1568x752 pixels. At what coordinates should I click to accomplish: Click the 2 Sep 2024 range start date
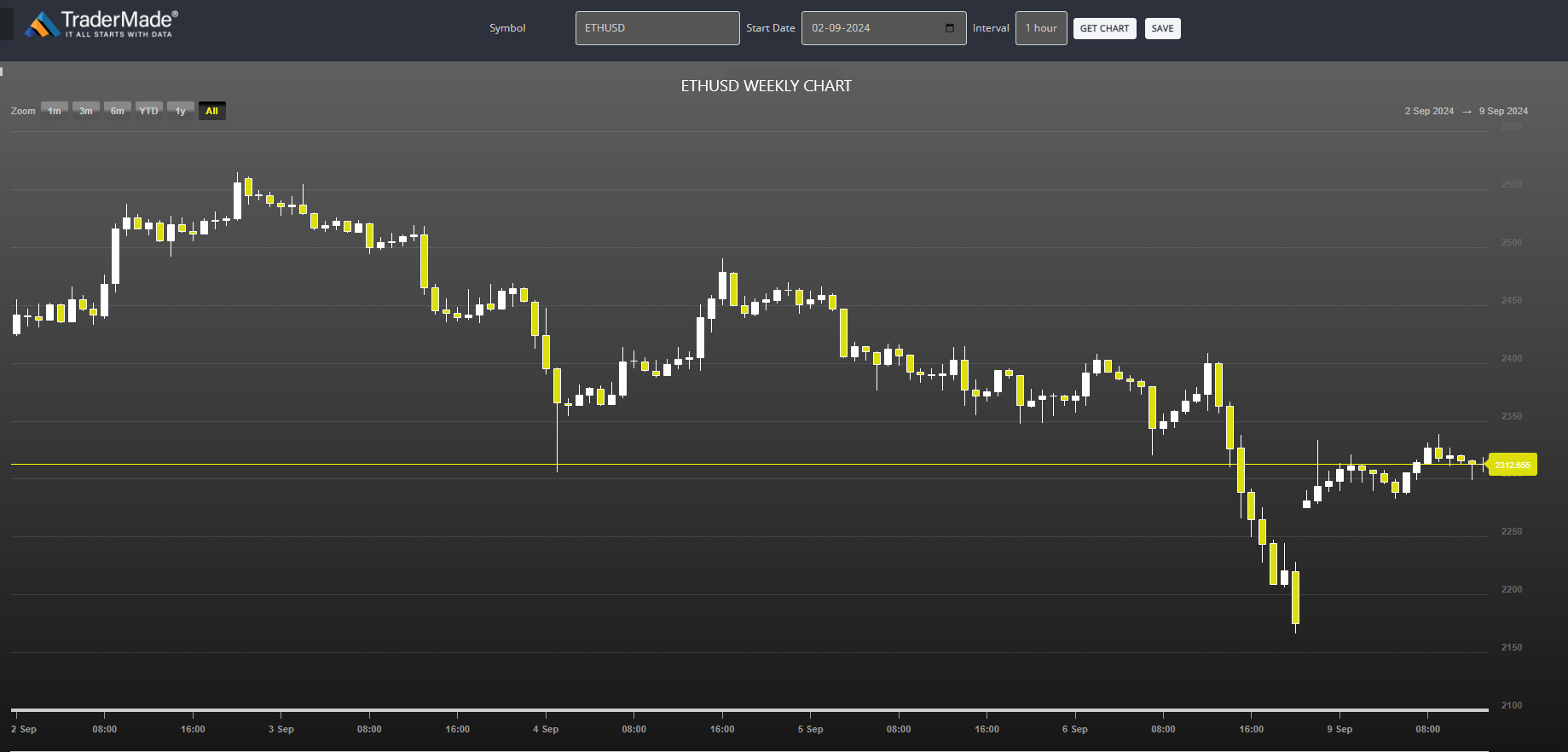1429,111
